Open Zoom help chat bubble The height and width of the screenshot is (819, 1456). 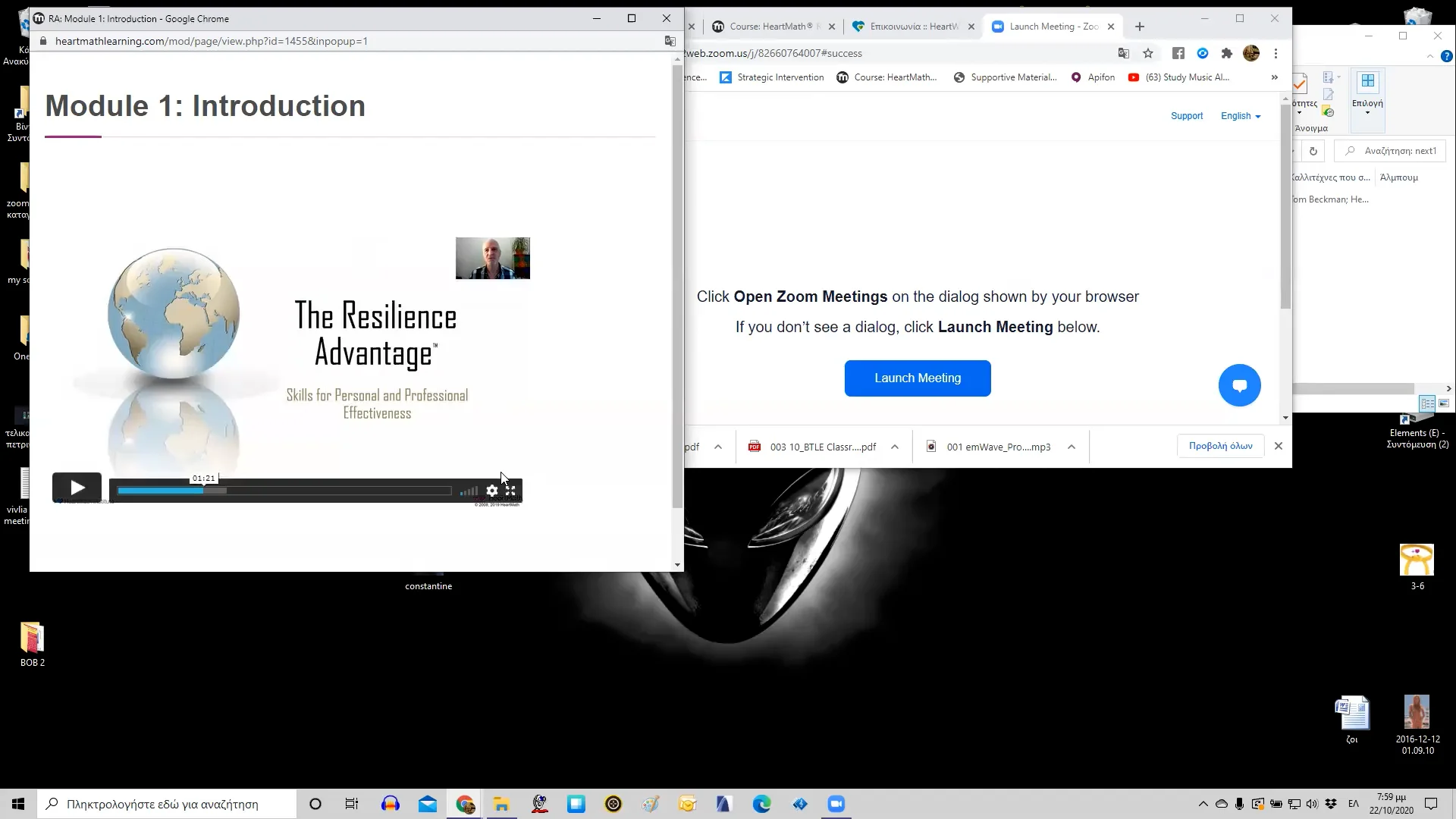click(x=1239, y=385)
